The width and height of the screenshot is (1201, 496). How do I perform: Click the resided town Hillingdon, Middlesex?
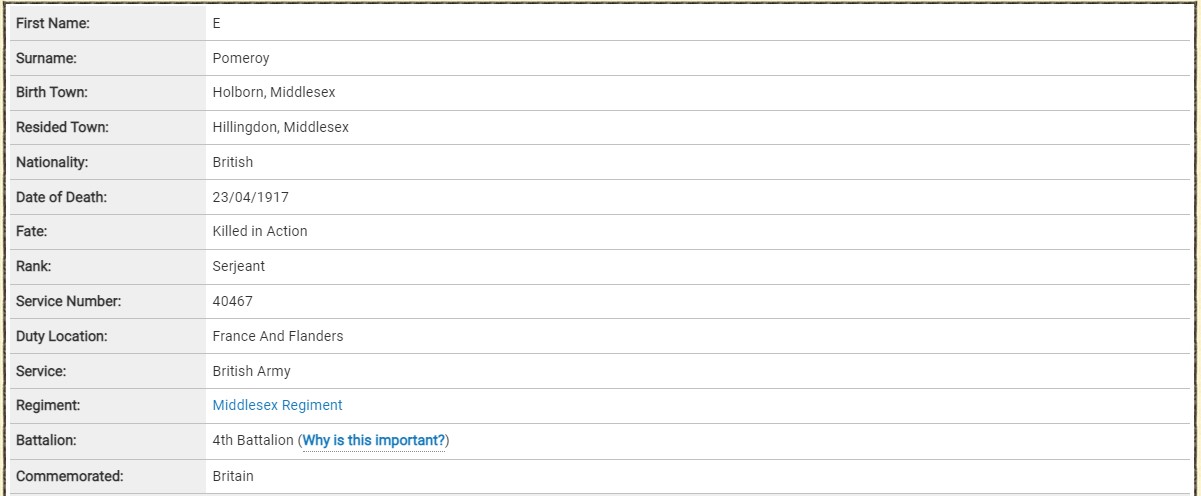280,127
